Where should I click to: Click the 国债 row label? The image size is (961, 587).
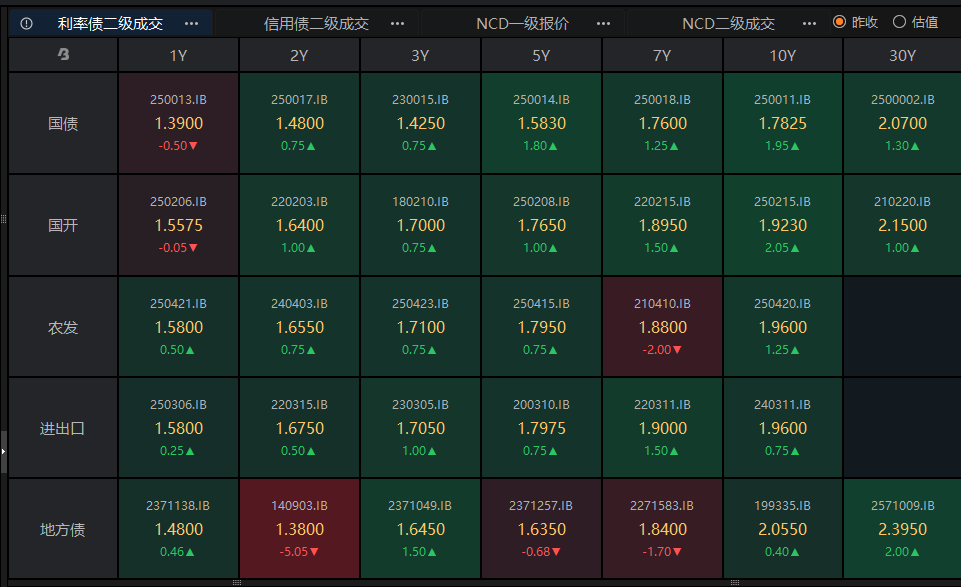(x=62, y=122)
